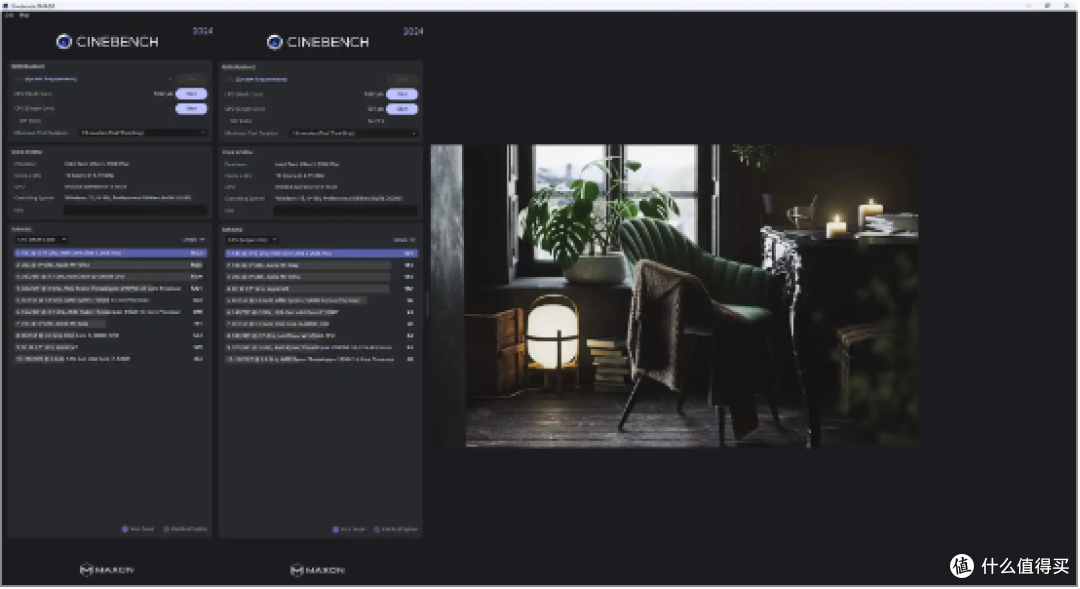
Task: Open CPU Single Core ranking selector dropdown
Action: coord(251,240)
